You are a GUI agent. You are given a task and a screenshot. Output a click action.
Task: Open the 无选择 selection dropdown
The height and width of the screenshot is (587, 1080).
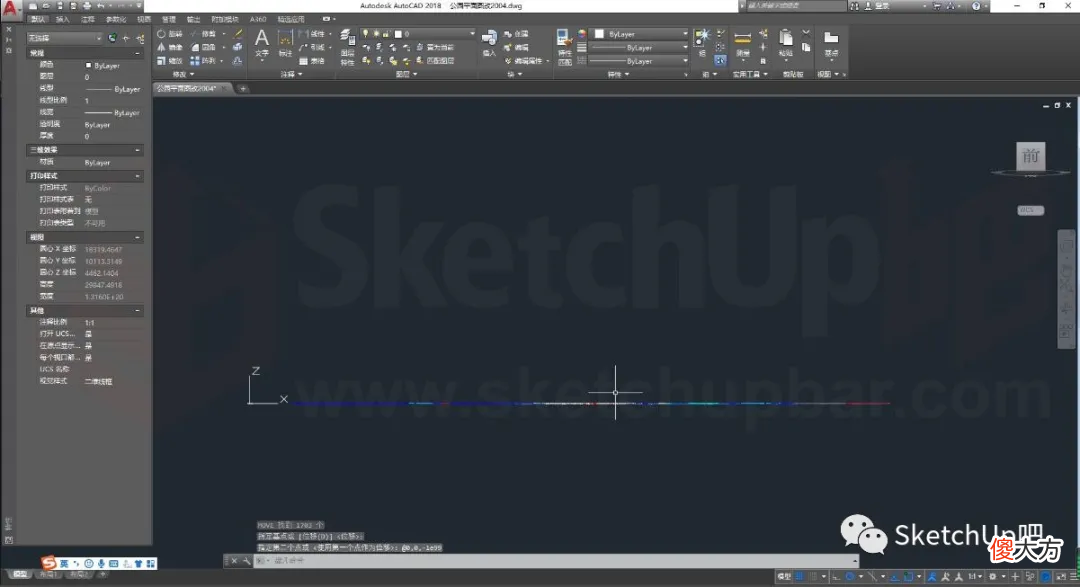coord(64,38)
